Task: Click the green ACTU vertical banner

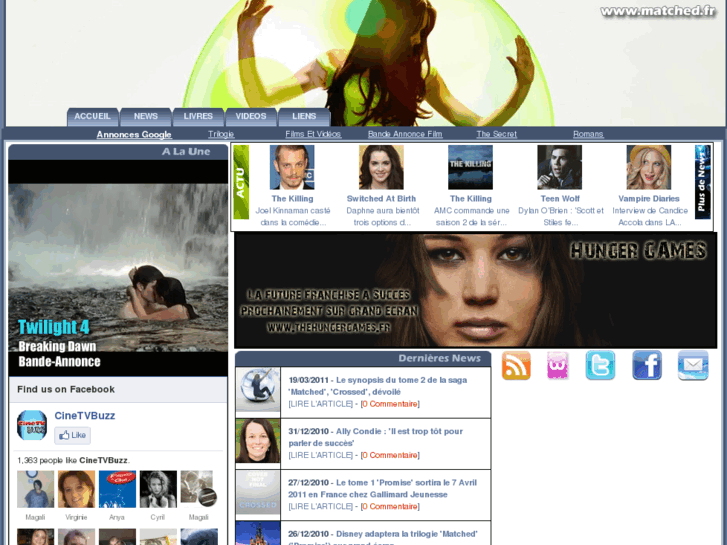Action: [x=241, y=182]
